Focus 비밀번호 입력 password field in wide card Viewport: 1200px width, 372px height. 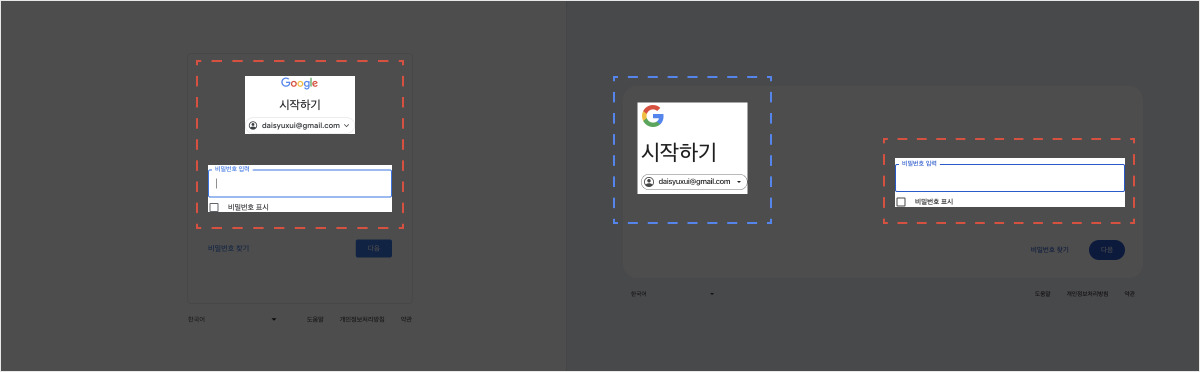tap(1010, 177)
